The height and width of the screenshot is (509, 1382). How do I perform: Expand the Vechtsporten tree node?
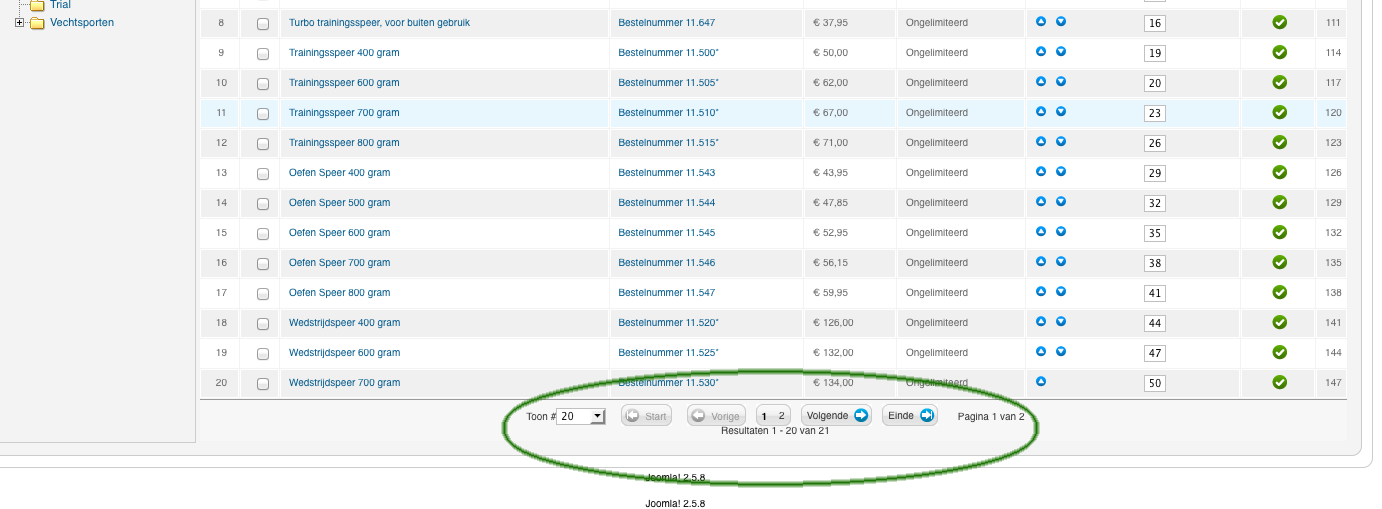[19, 22]
